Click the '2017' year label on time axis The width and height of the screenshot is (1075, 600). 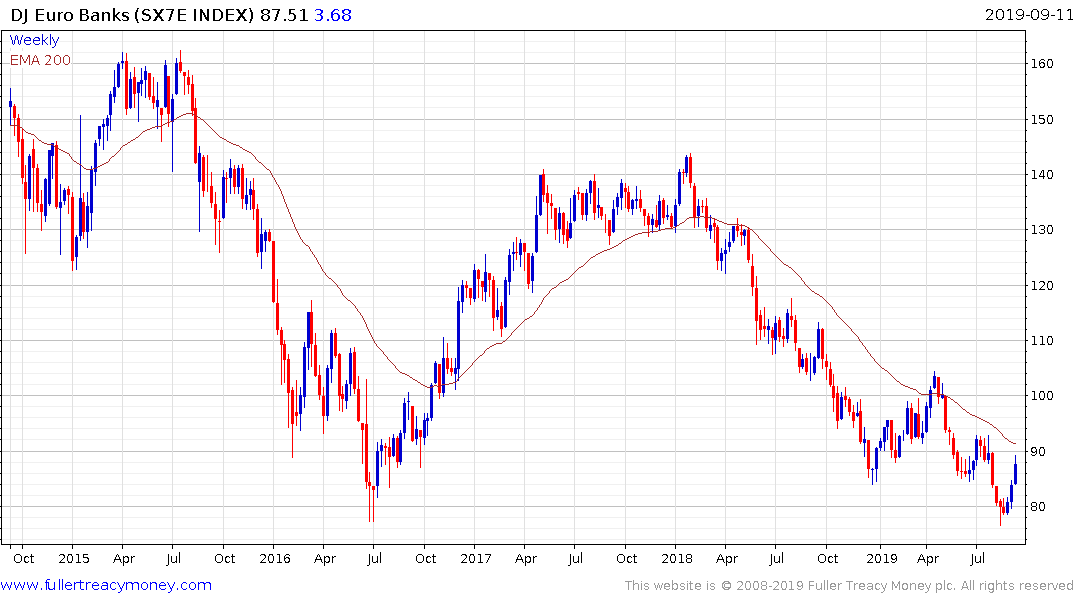(476, 558)
